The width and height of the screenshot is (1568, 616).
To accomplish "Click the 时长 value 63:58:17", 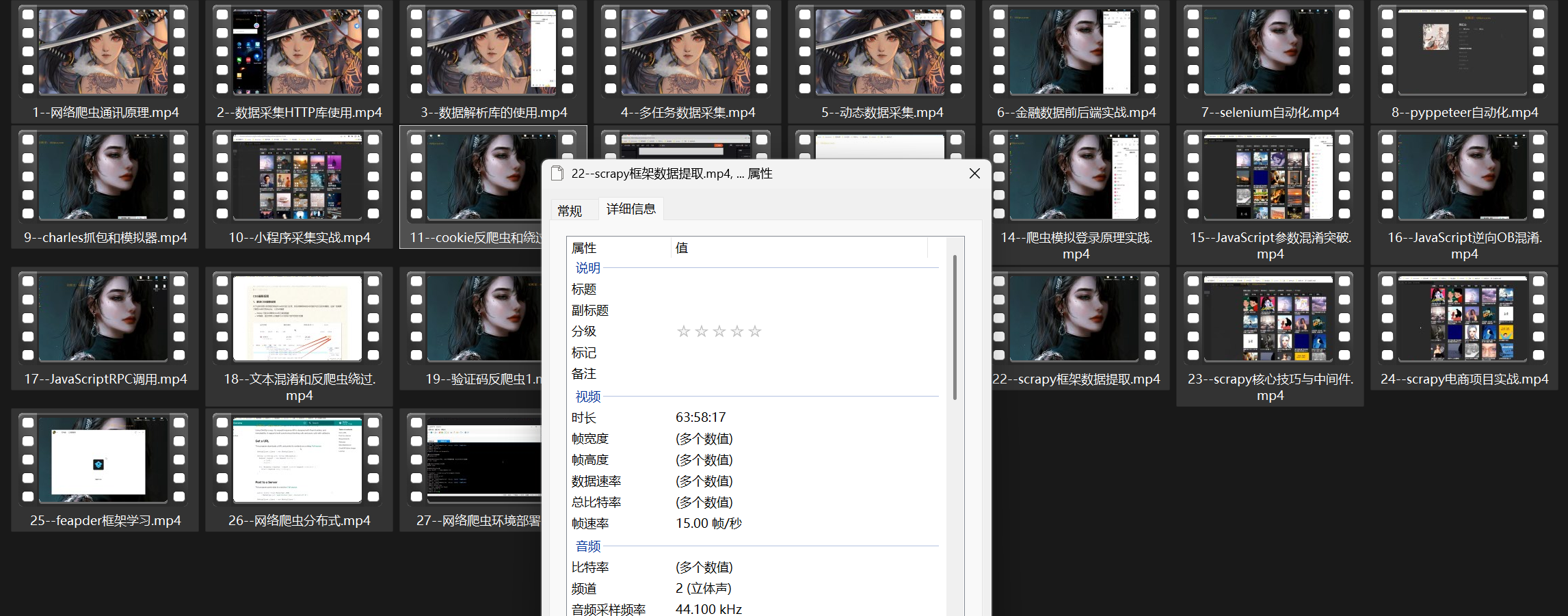I will pyautogui.click(x=700, y=418).
